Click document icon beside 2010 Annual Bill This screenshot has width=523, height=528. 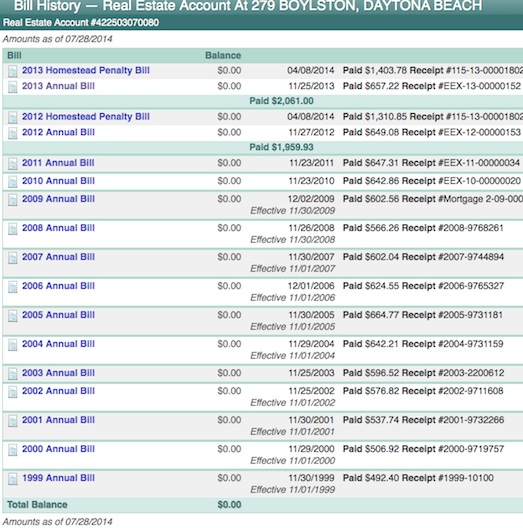[13, 182]
